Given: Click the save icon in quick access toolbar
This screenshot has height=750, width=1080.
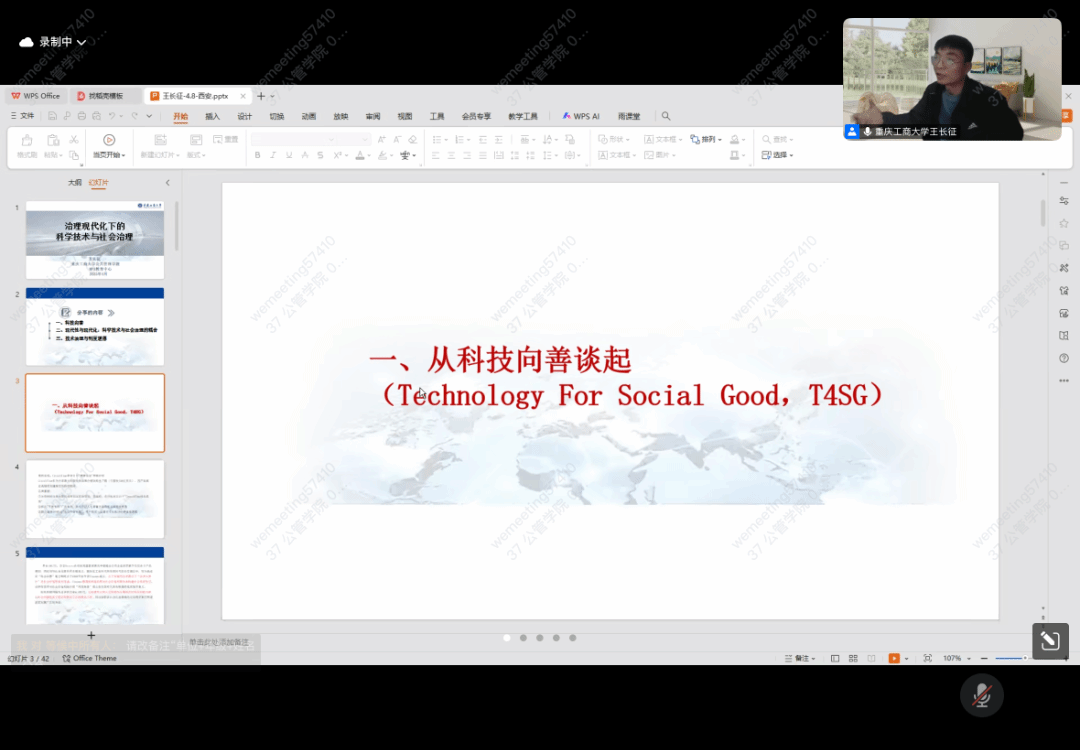Looking at the screenshot, I should (52, 116).
